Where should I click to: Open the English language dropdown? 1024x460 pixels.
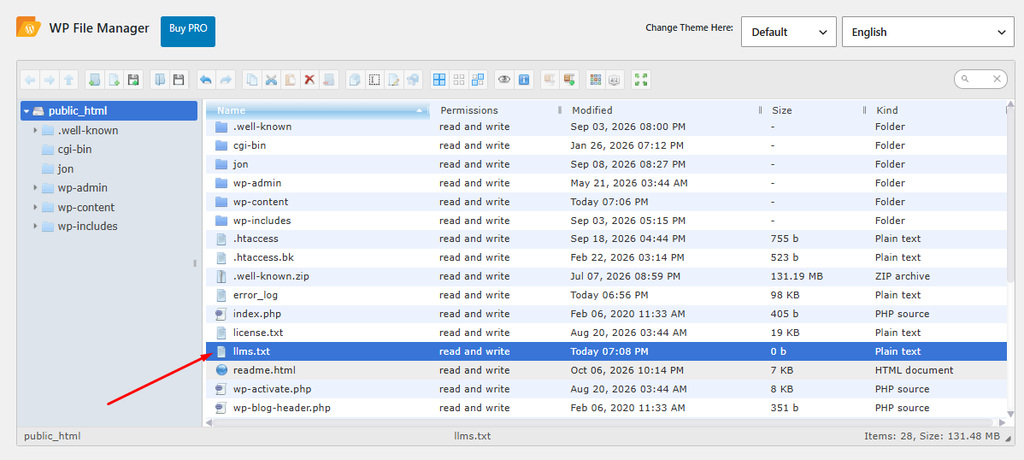(x=928, y=31)
